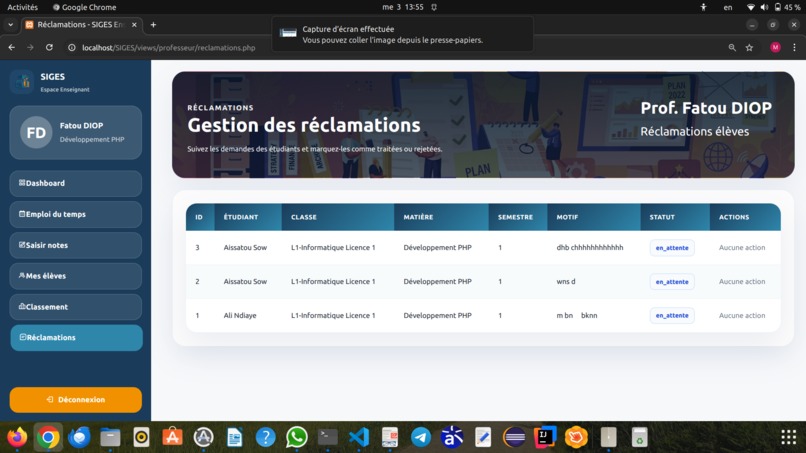Image resolution: width=806 pixels, height=453 pixels.
Task: Click motif text dhb chhhhhhhhhhhh
Action: [590, 247]
